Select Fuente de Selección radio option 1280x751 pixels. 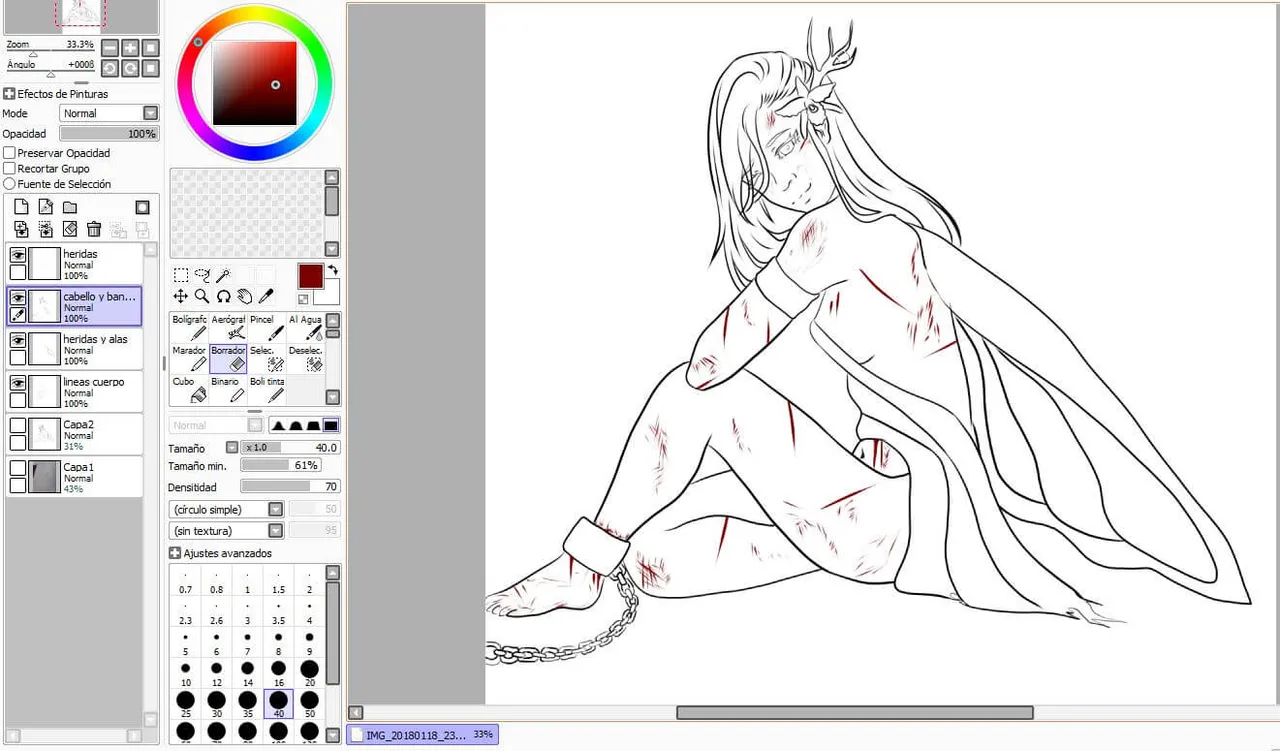pyautogui.click(x=10, y=184)
